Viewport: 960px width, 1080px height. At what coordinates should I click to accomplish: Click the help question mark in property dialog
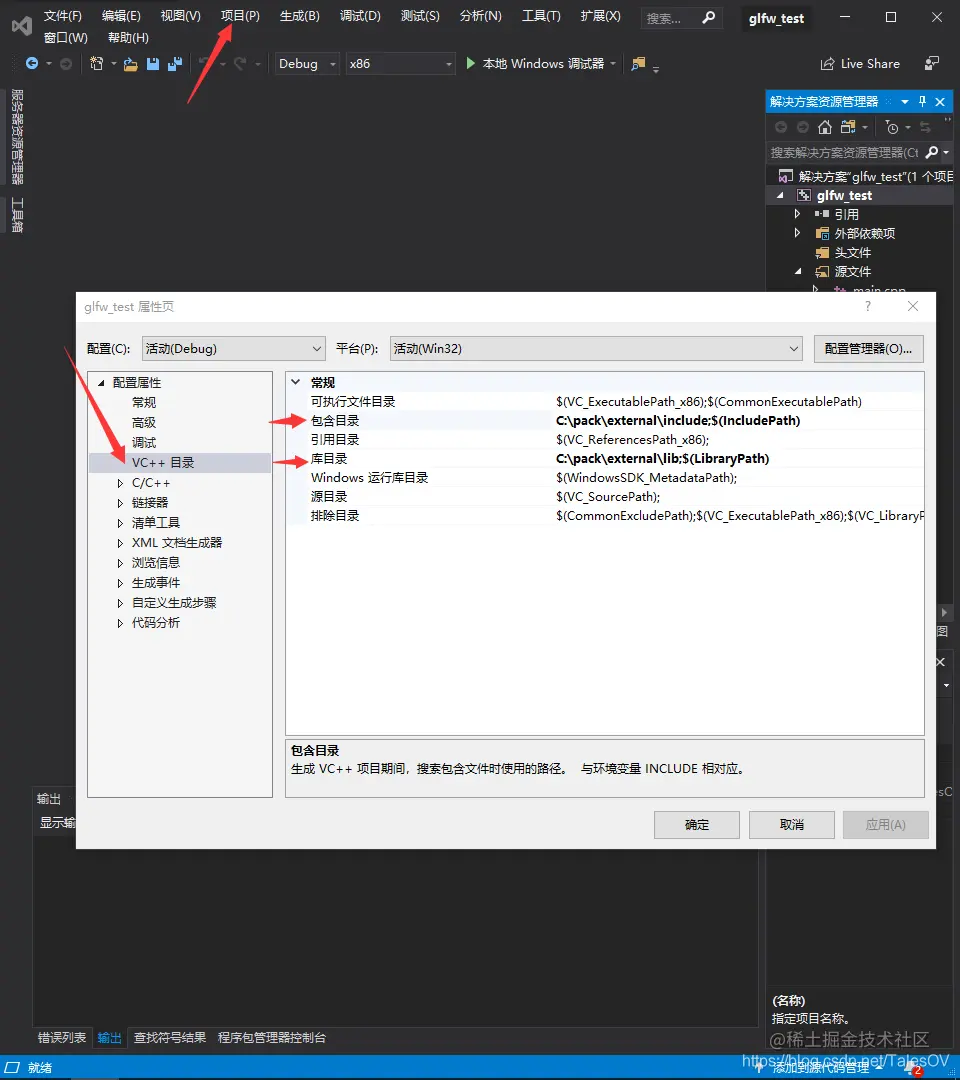868,306
